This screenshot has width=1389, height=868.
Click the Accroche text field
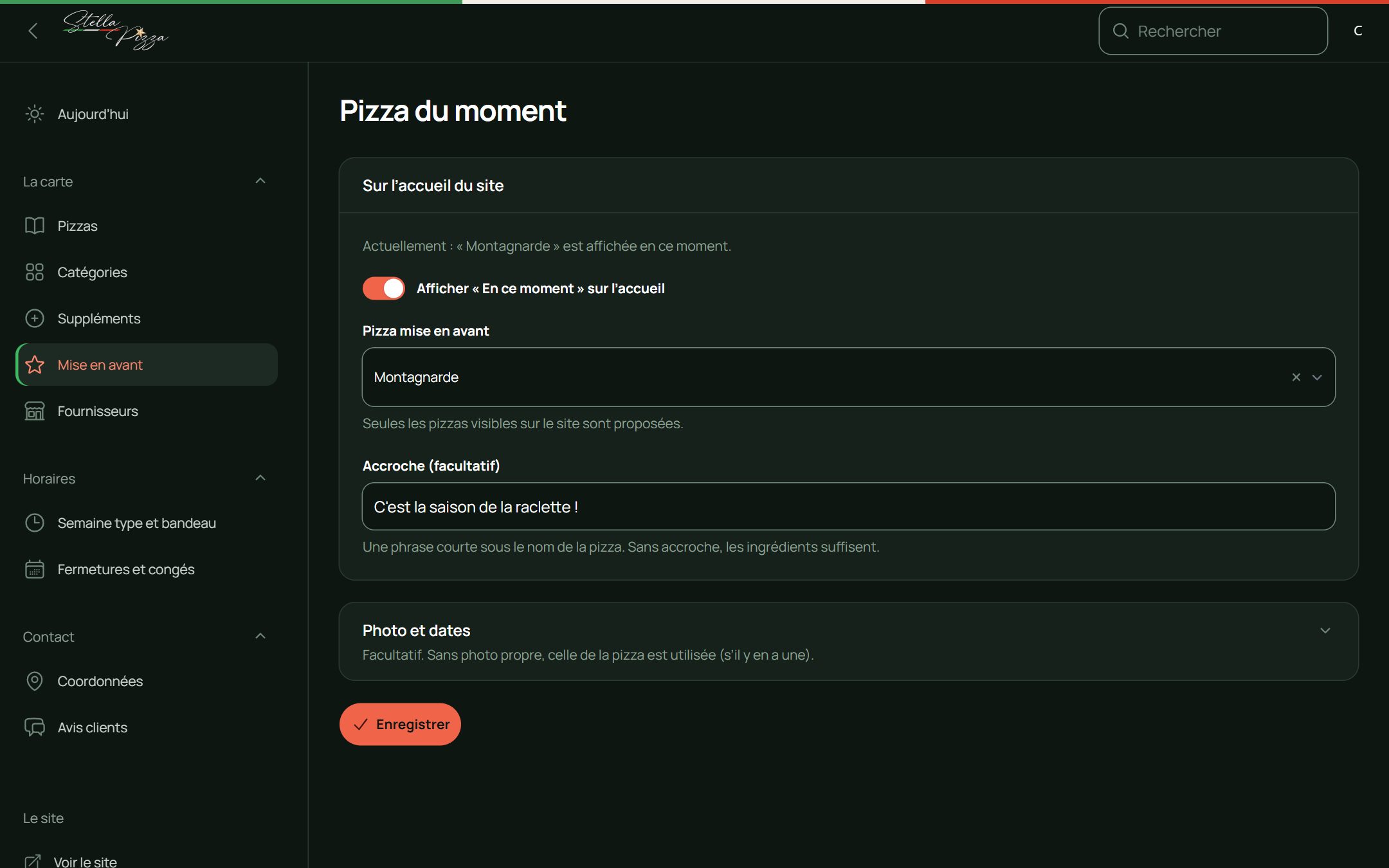(x=849, y=507)
